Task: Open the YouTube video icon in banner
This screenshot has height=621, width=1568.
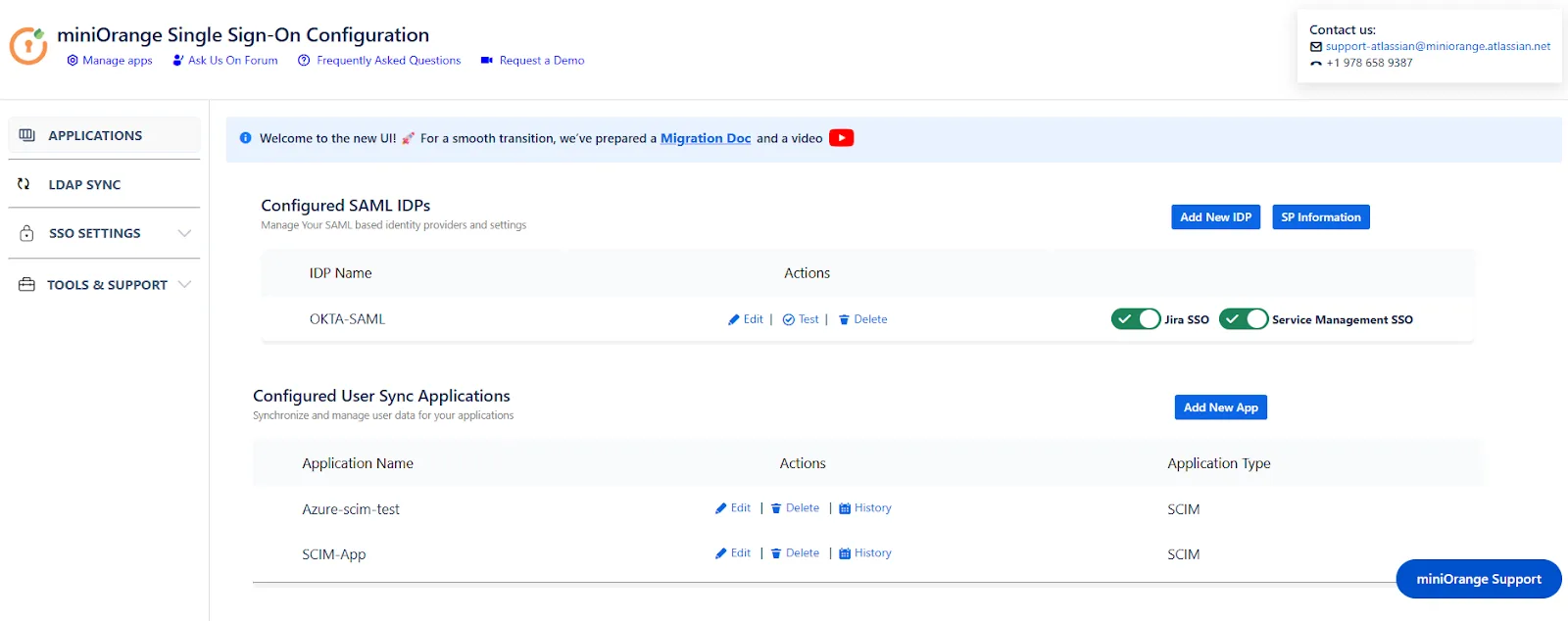Action: (x=842, y=138)
